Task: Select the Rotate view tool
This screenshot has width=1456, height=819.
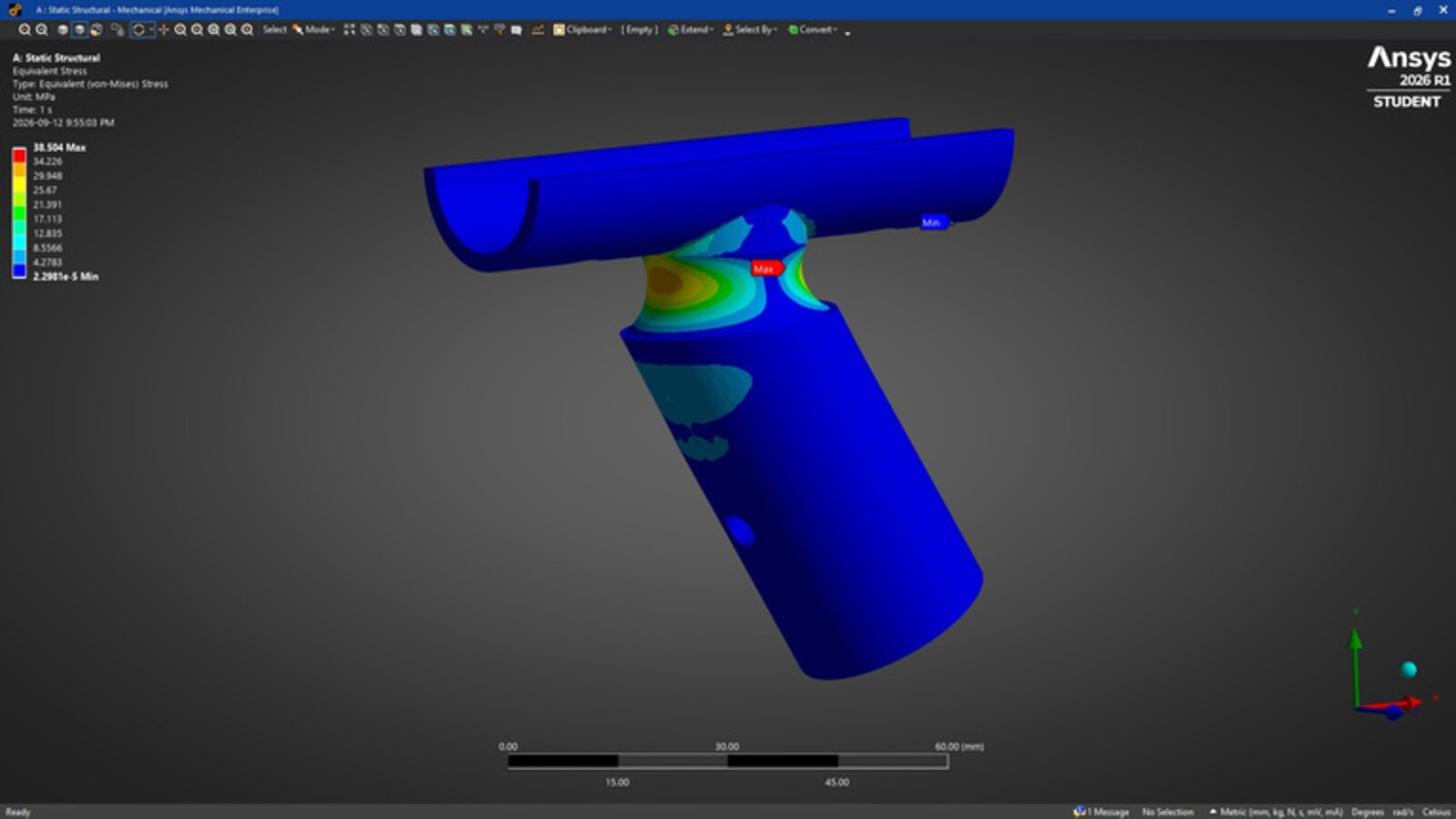Action: click(138, 30)
